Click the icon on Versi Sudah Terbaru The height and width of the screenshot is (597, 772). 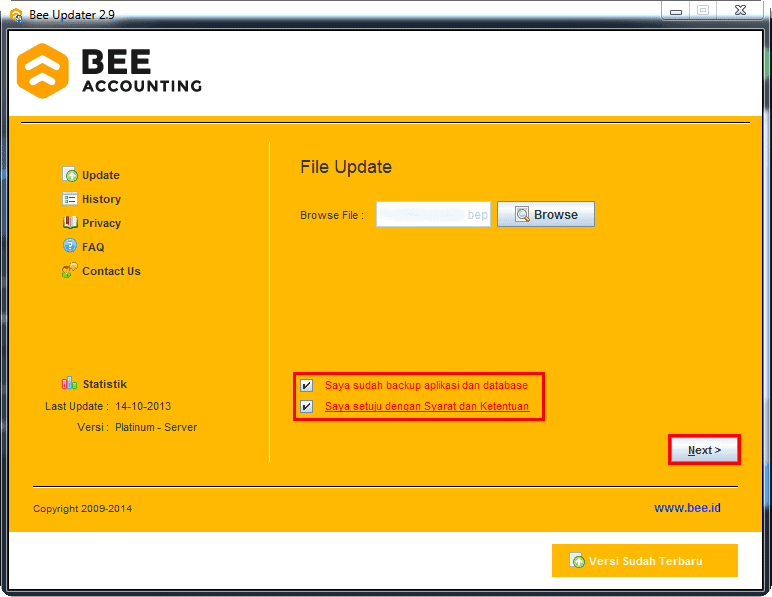pos(577,560)
